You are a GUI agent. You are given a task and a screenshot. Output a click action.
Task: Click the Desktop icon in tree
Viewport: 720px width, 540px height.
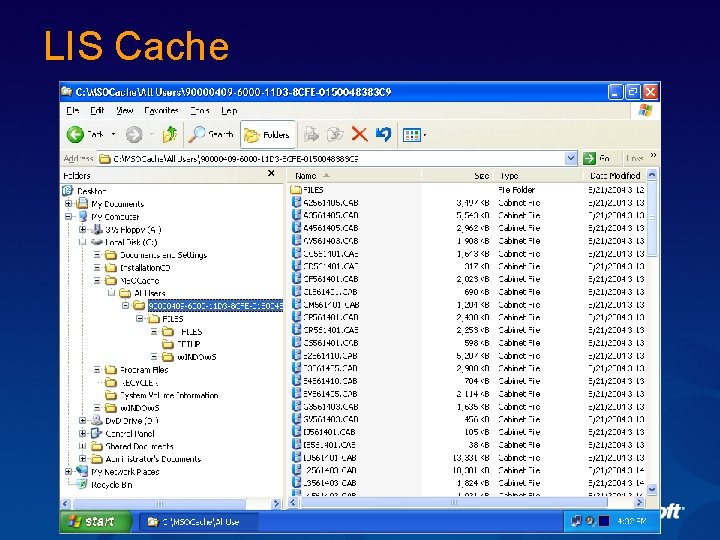68,191
